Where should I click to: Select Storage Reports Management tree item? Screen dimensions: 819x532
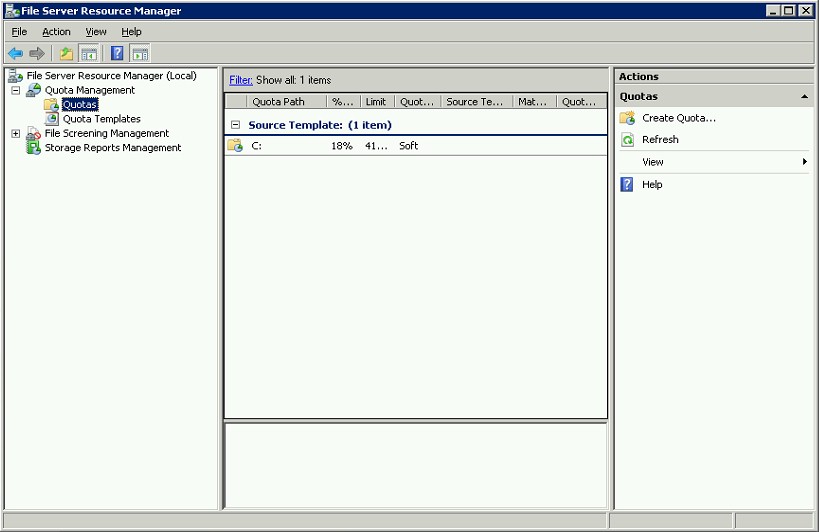pos(113,148)
